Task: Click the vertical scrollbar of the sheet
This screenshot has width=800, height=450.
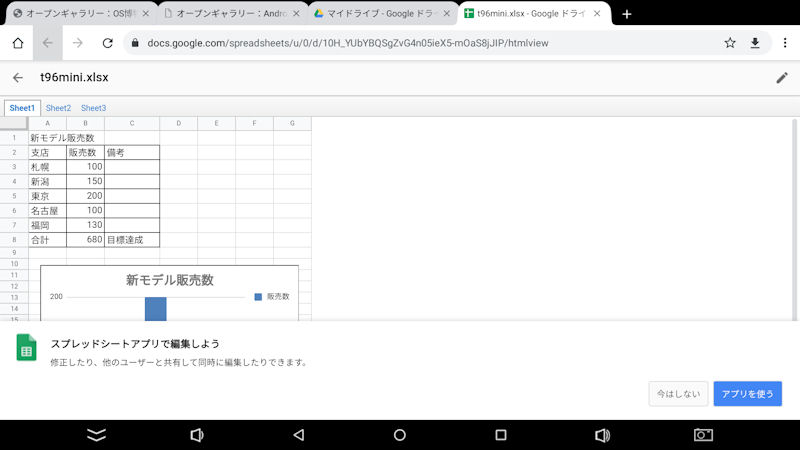Action: [x=794, y=219]
